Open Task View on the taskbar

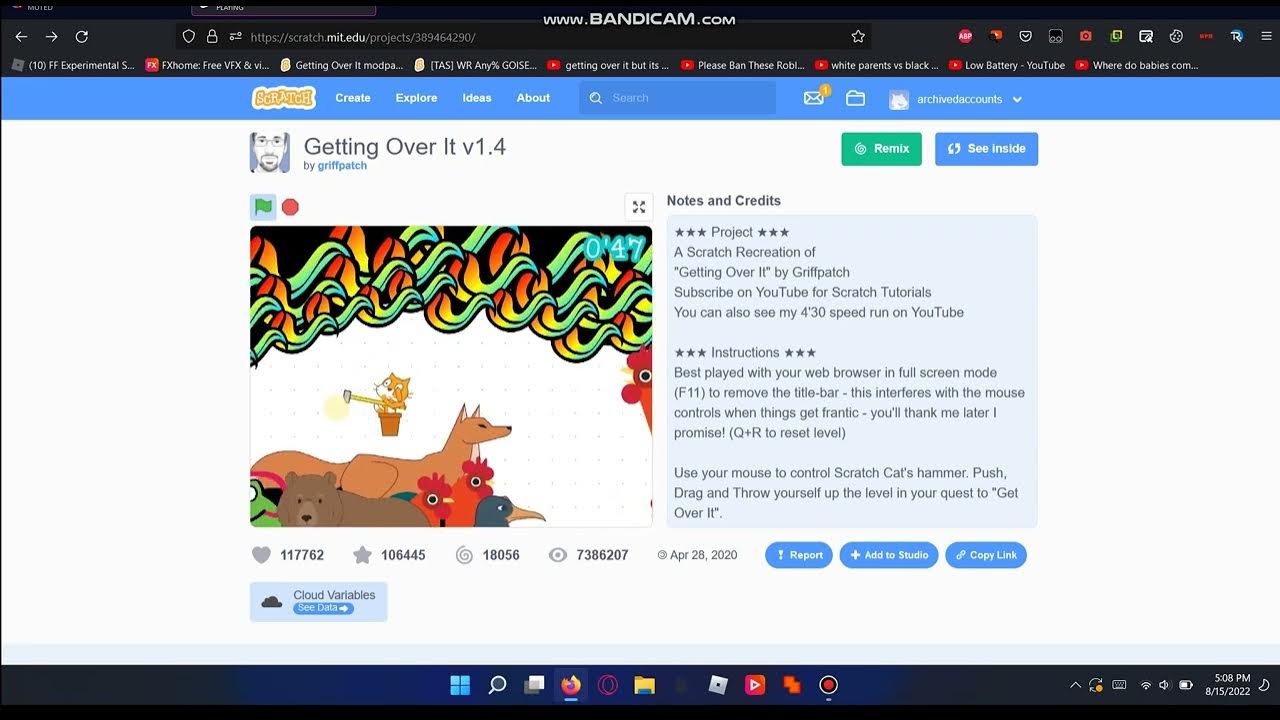[535, 685]
